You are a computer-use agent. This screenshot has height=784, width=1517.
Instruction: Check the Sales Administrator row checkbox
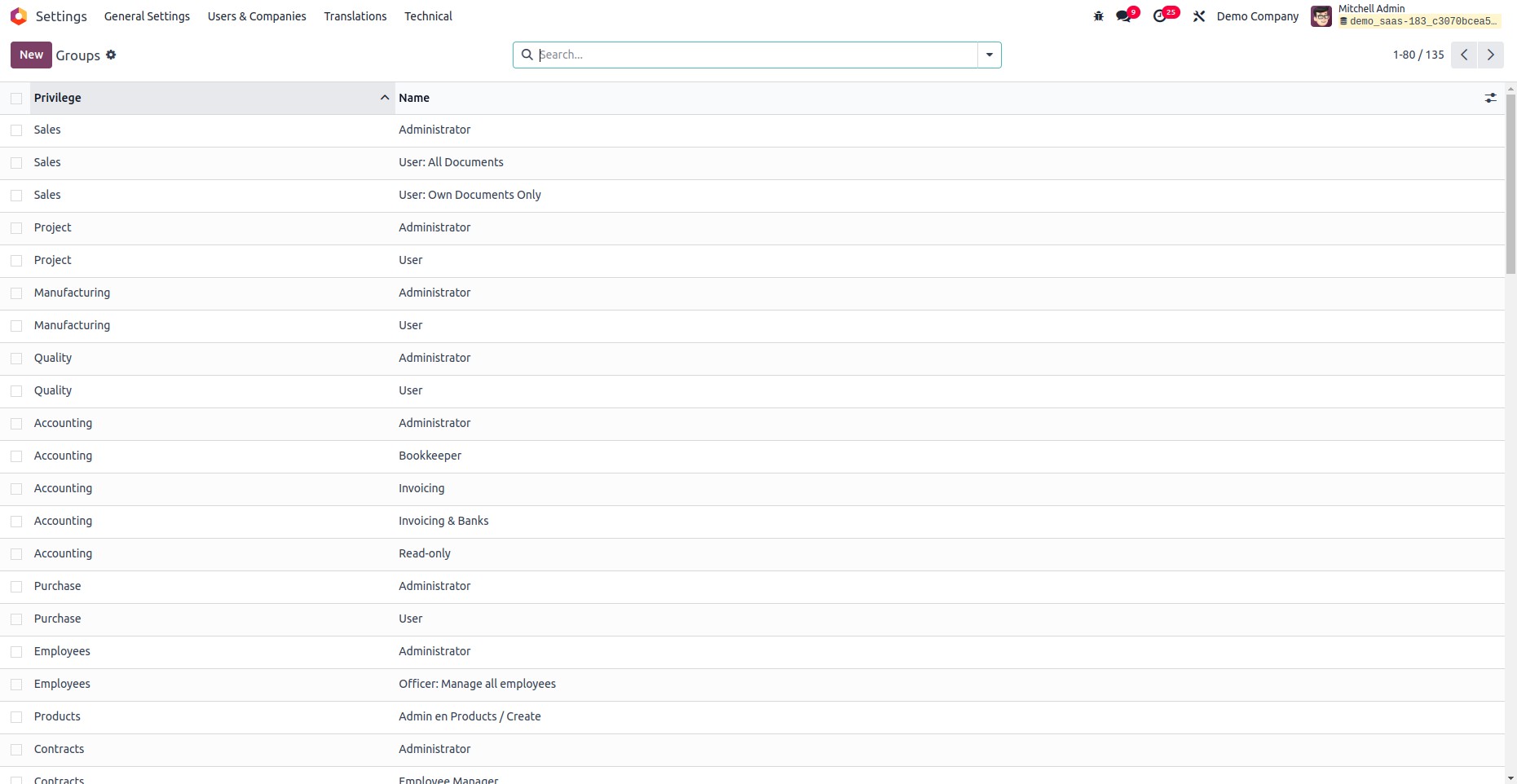(16, 130)
